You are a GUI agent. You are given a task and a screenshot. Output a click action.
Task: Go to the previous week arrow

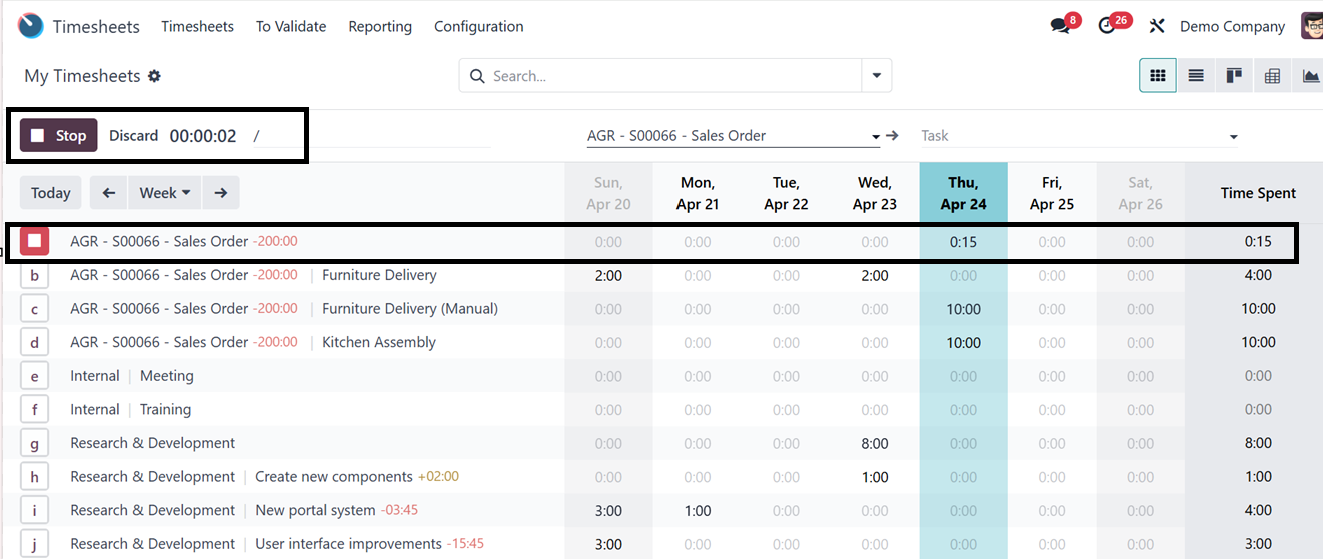(x=109, y=193)
